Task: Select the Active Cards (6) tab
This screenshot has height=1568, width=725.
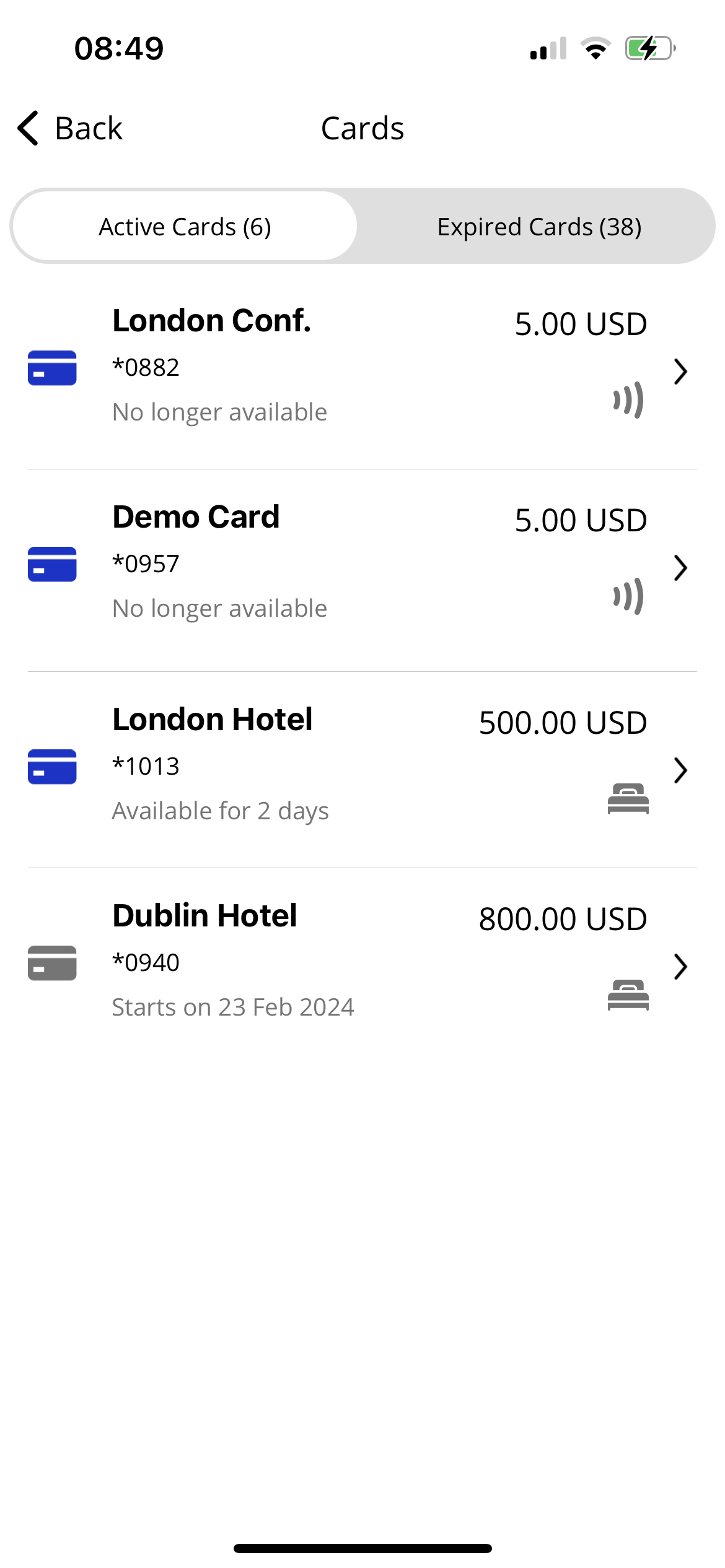Action: coord(185,227)
